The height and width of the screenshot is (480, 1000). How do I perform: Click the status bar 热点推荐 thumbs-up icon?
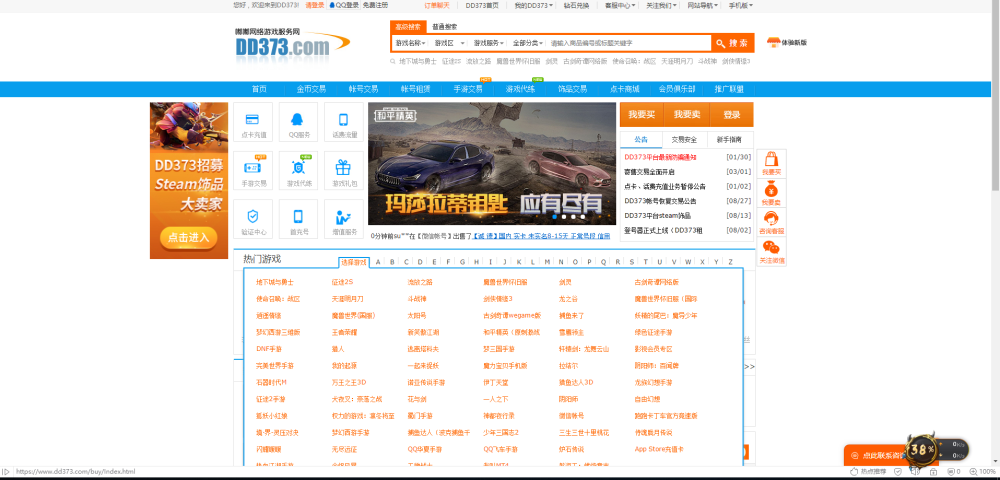(x=855, y=472)
